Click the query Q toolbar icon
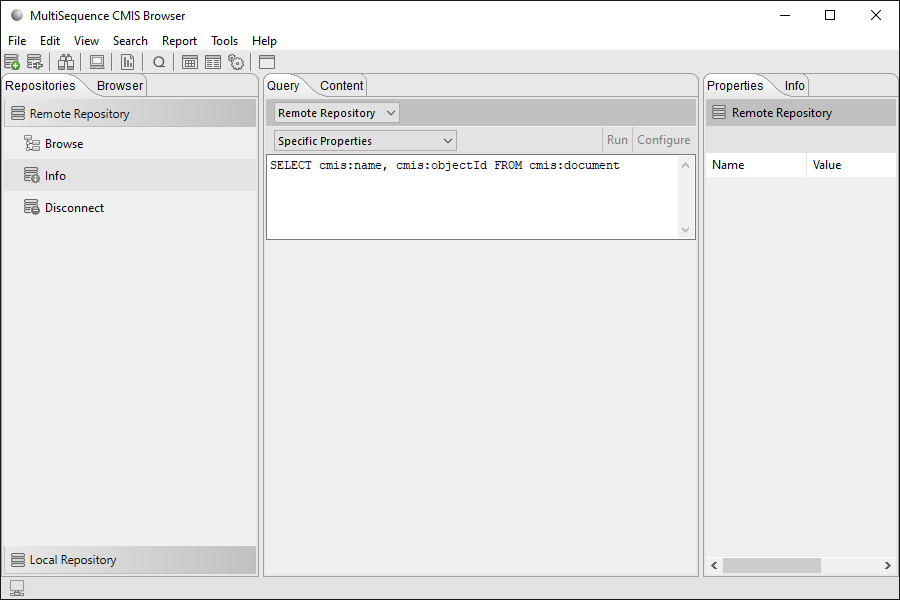This screenshot has height=600, width=900. (159, 61)
